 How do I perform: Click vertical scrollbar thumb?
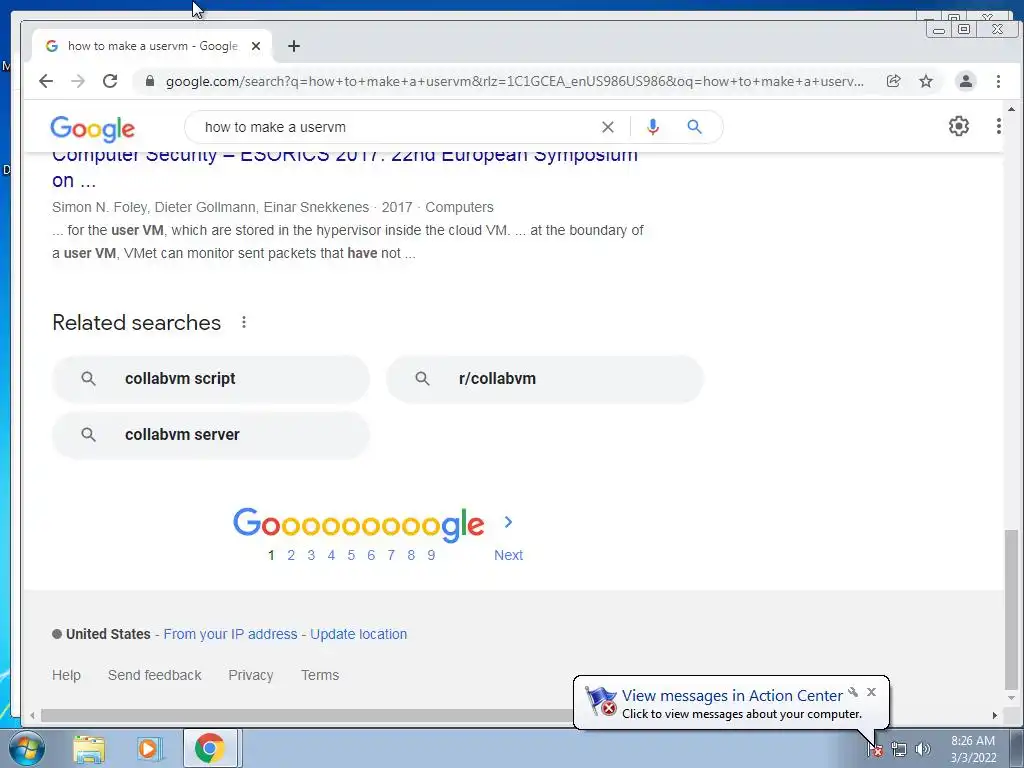(x=1011, y=609)
